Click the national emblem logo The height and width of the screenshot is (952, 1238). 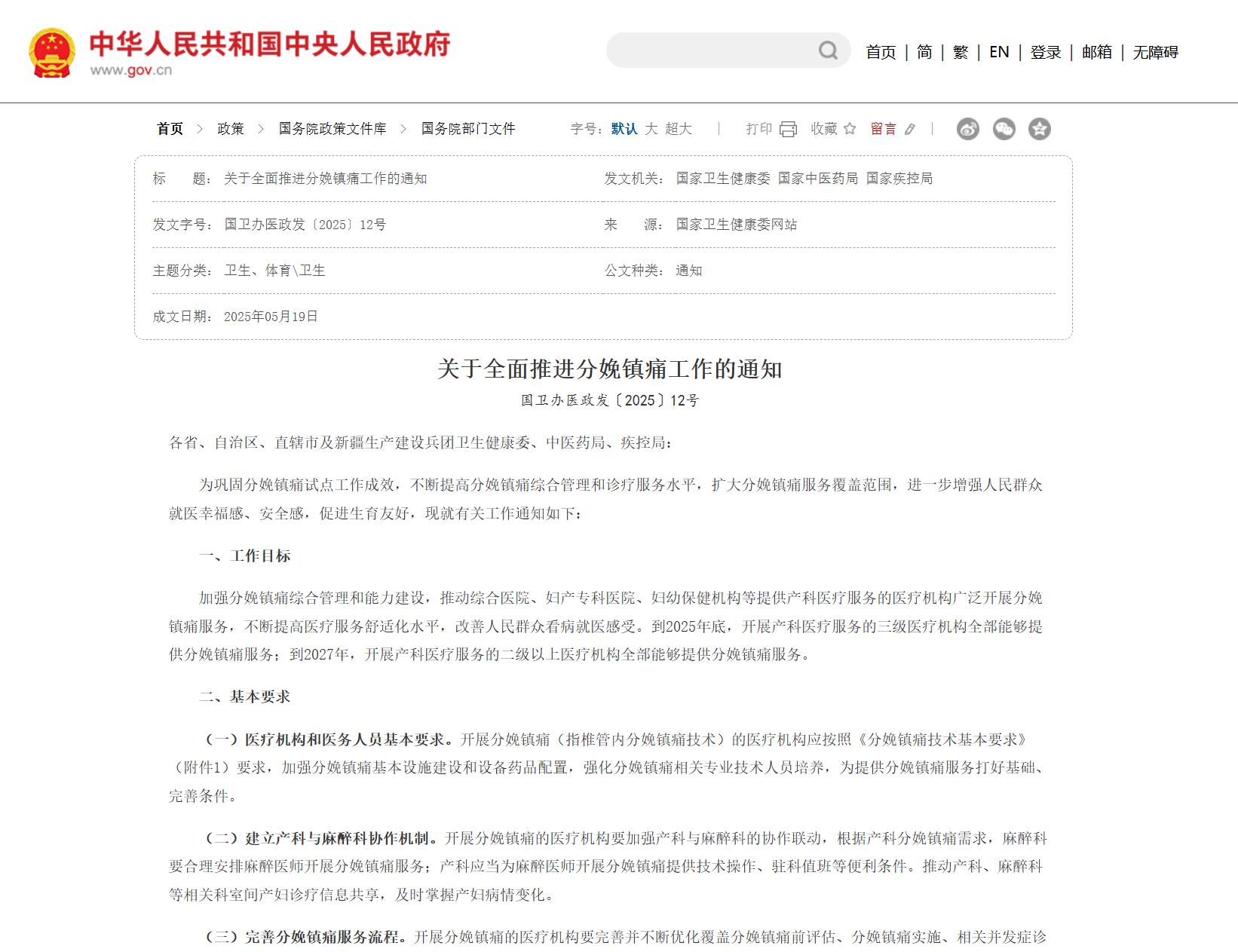[52, 53]
